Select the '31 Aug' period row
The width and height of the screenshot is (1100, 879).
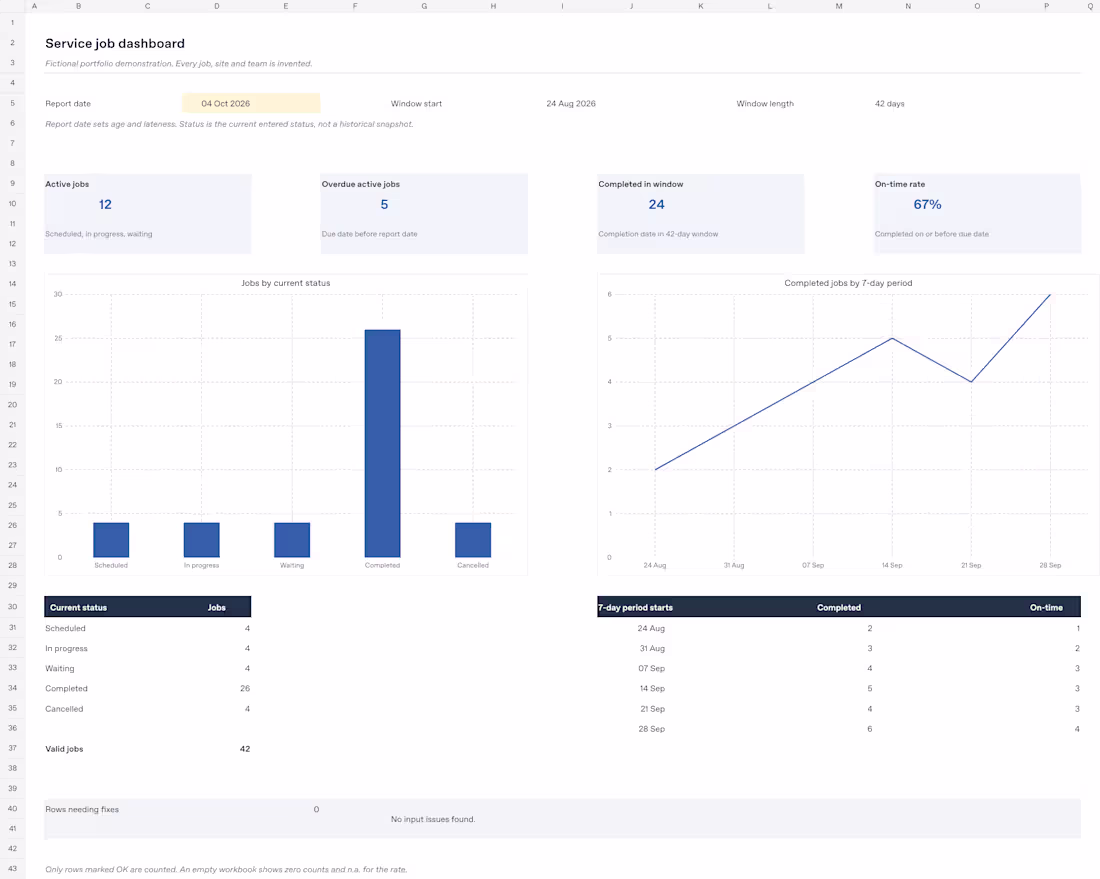point(839,649)
